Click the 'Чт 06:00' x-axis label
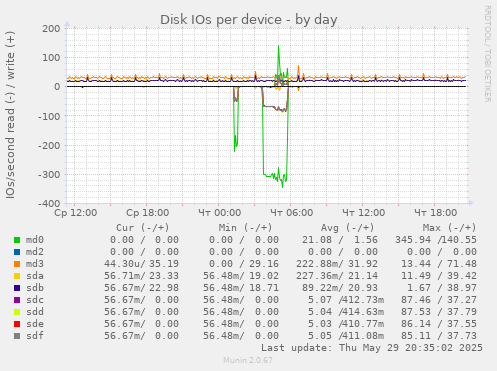Viewport: 497px width, 371px height. coord(292,213)
